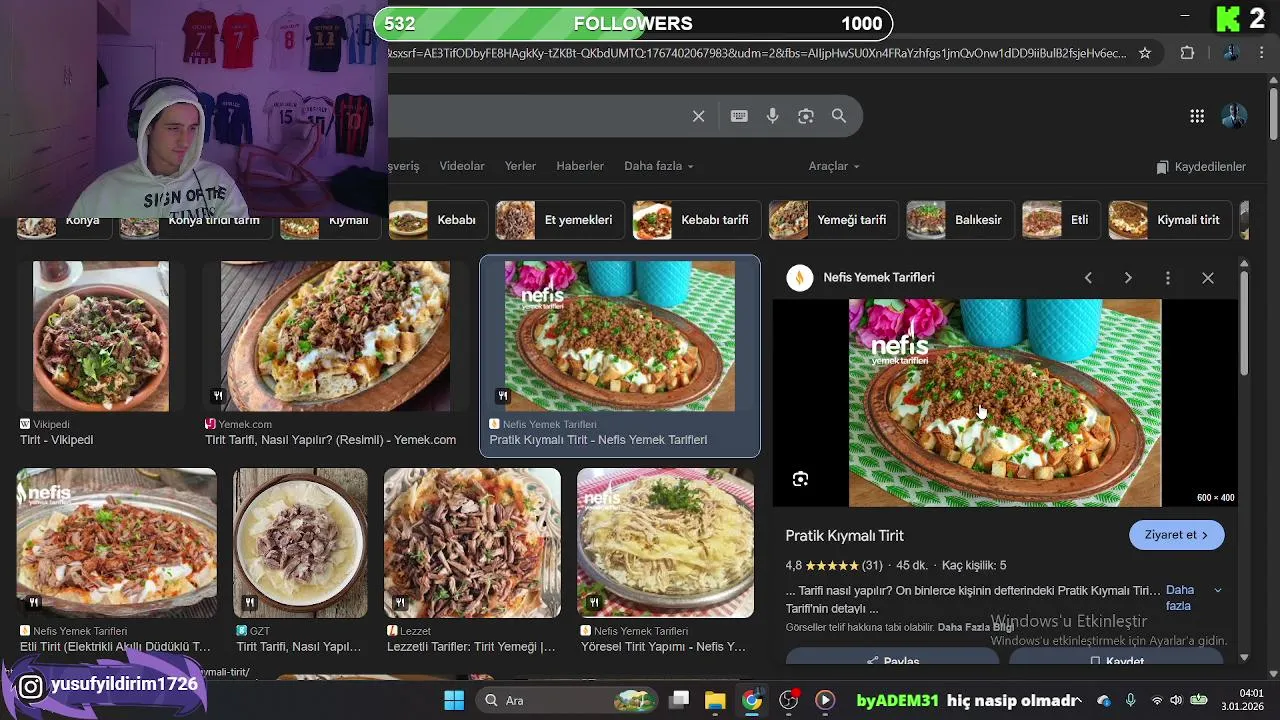The image size is (1280, 720).
Task: Open File Explorer from the taskbar
Action: 715,700
